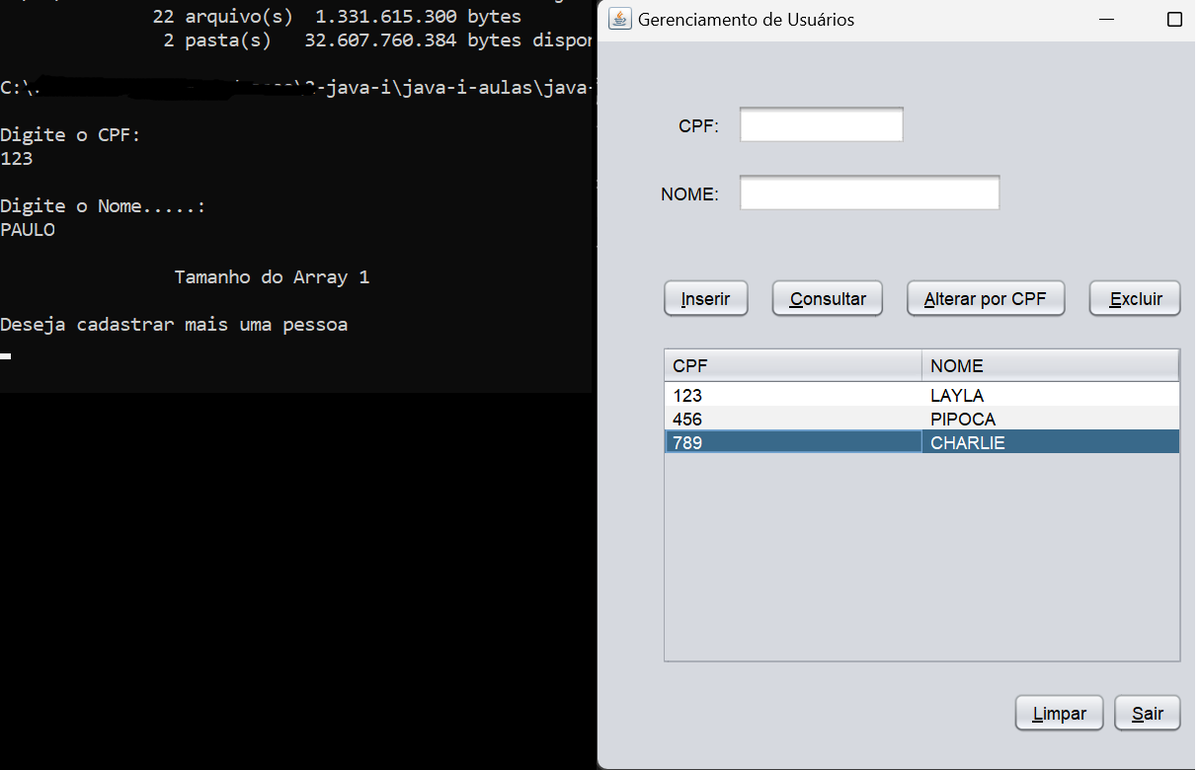Focus the NOME input field
Viewport: 1200px width, 770px height.
869,193
